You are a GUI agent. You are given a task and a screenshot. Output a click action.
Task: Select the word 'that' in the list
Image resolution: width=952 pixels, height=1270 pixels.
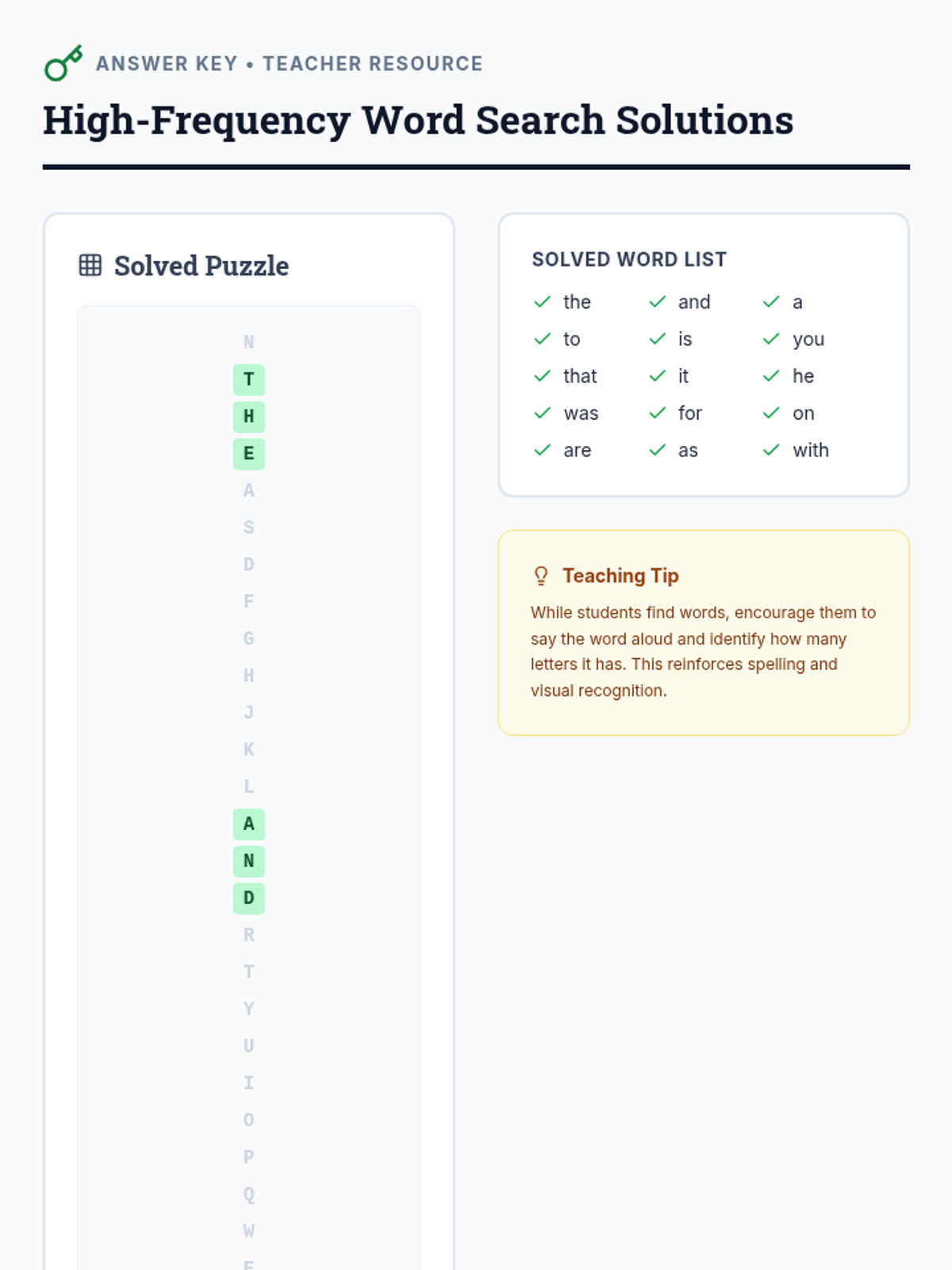tap(580, 375)
